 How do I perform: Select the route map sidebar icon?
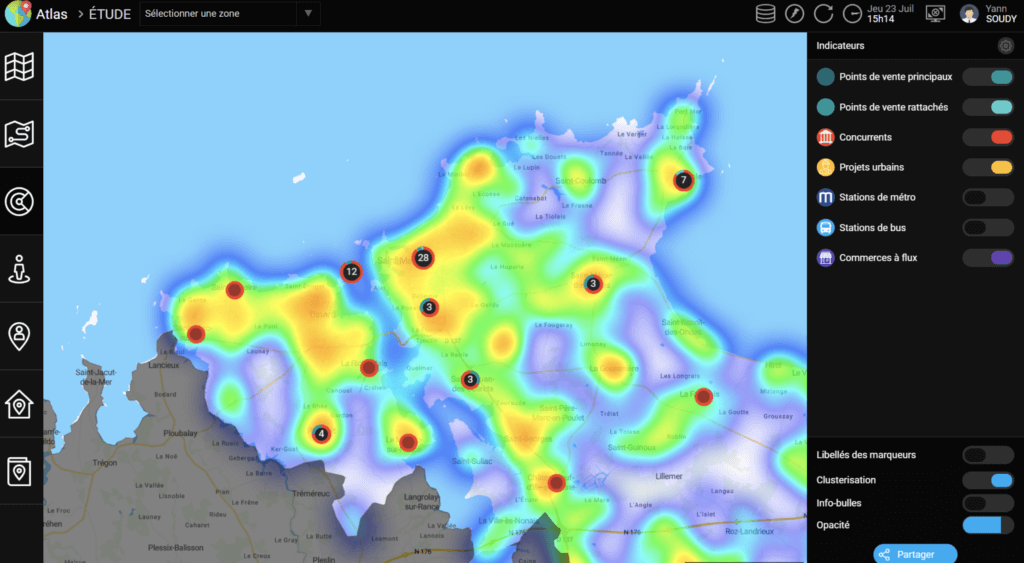[x=20, y=134]
